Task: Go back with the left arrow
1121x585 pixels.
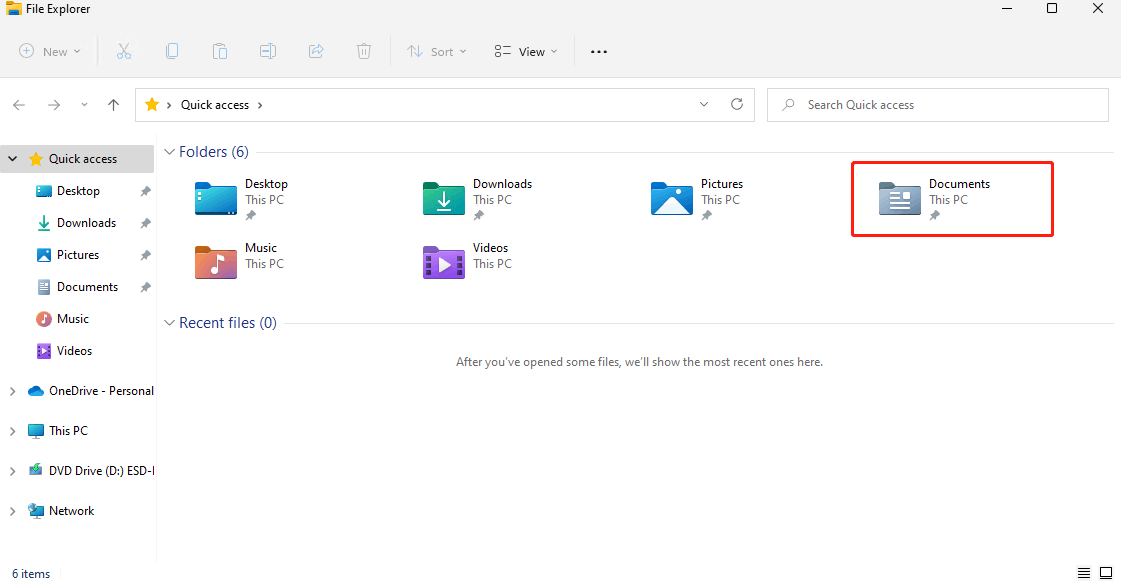Action: coord(19,105)
